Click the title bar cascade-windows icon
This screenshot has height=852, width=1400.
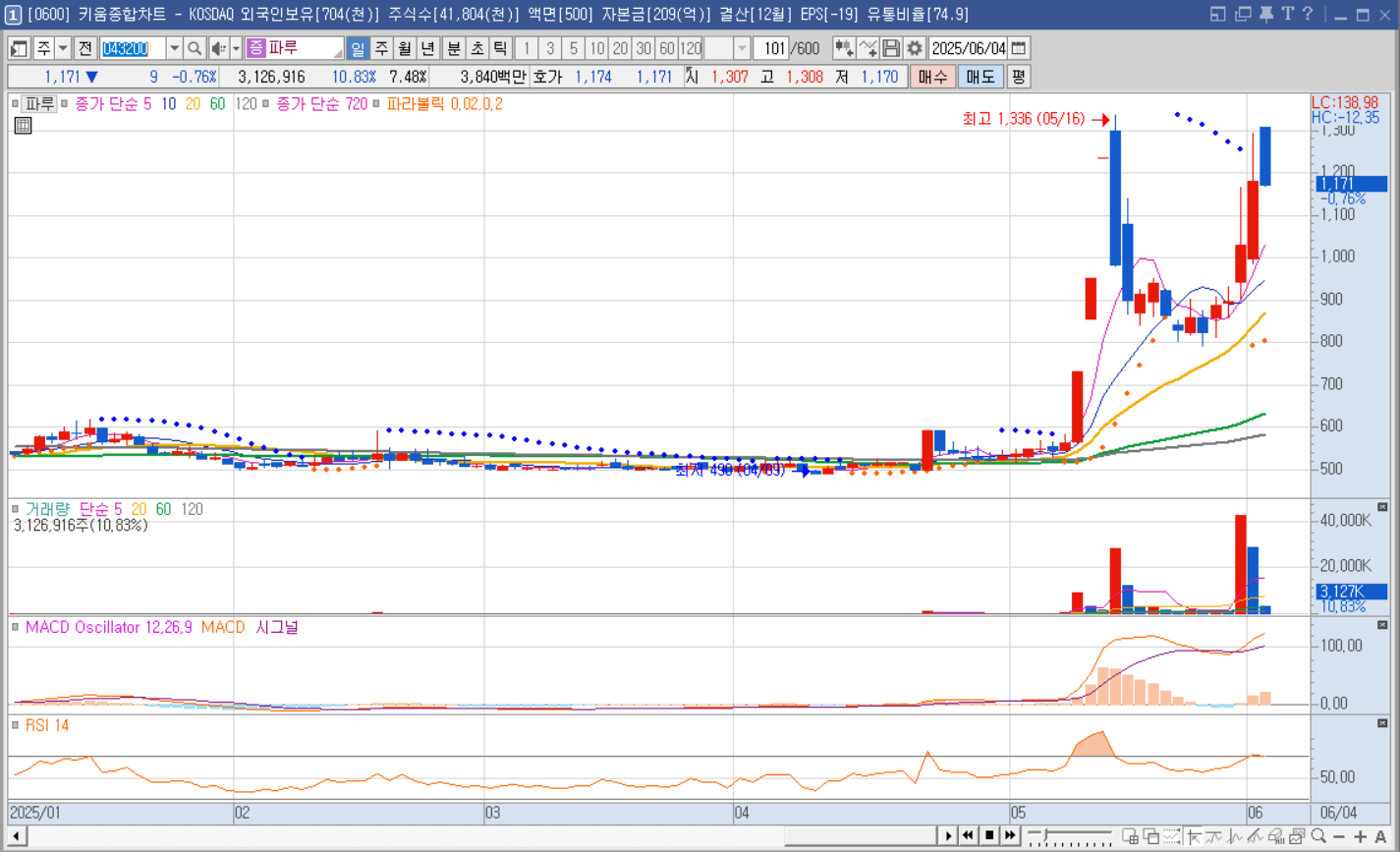click(1243, 14)
